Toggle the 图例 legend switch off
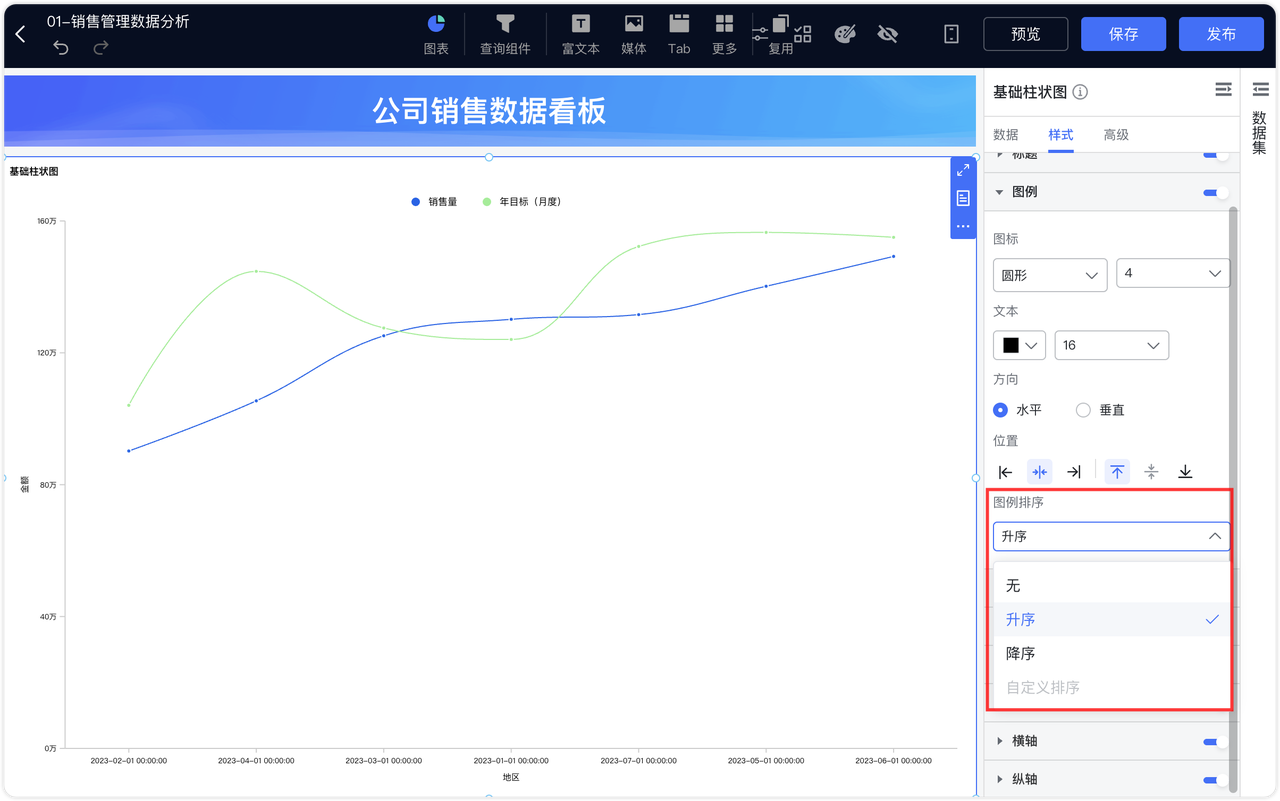Image resolution: width=1280 pixels, height=801 pixels. (x=1216, y=190)
